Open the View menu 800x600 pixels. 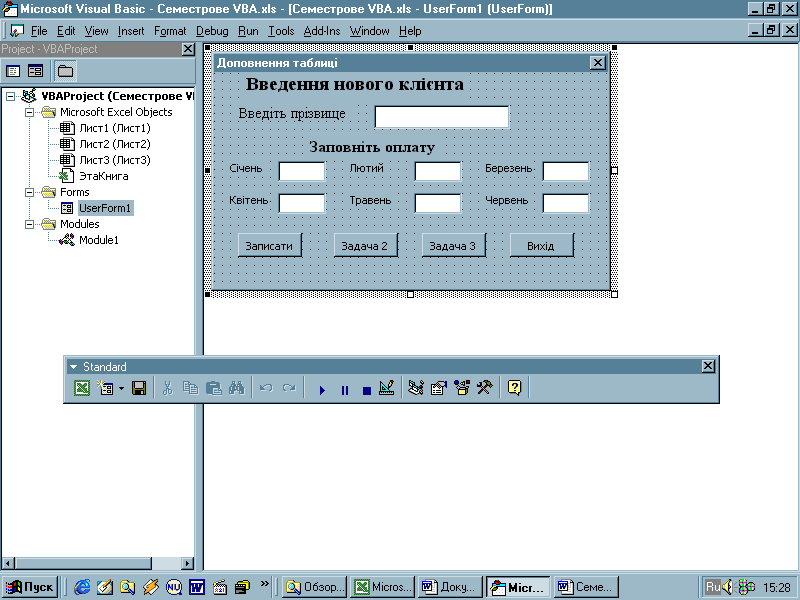[96, 31]
